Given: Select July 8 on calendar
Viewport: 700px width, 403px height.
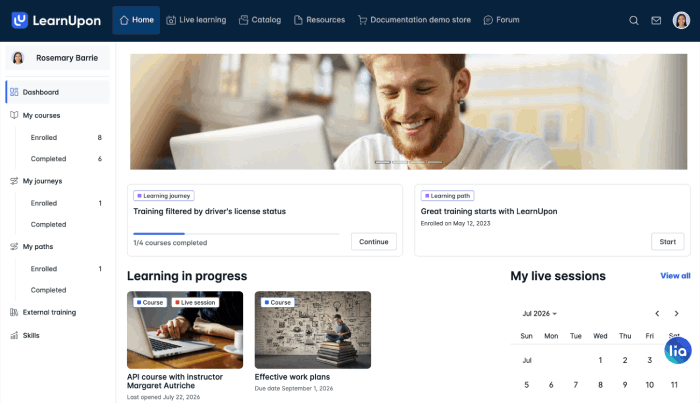Looking at the screenshot, I should 600,384.
